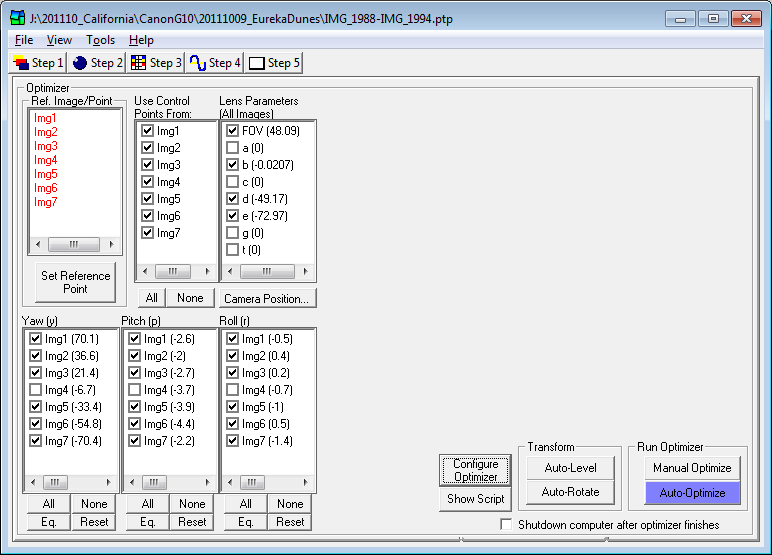Click None button under Yaw list
Screen dimensions: 772x555
pos(94,504)
